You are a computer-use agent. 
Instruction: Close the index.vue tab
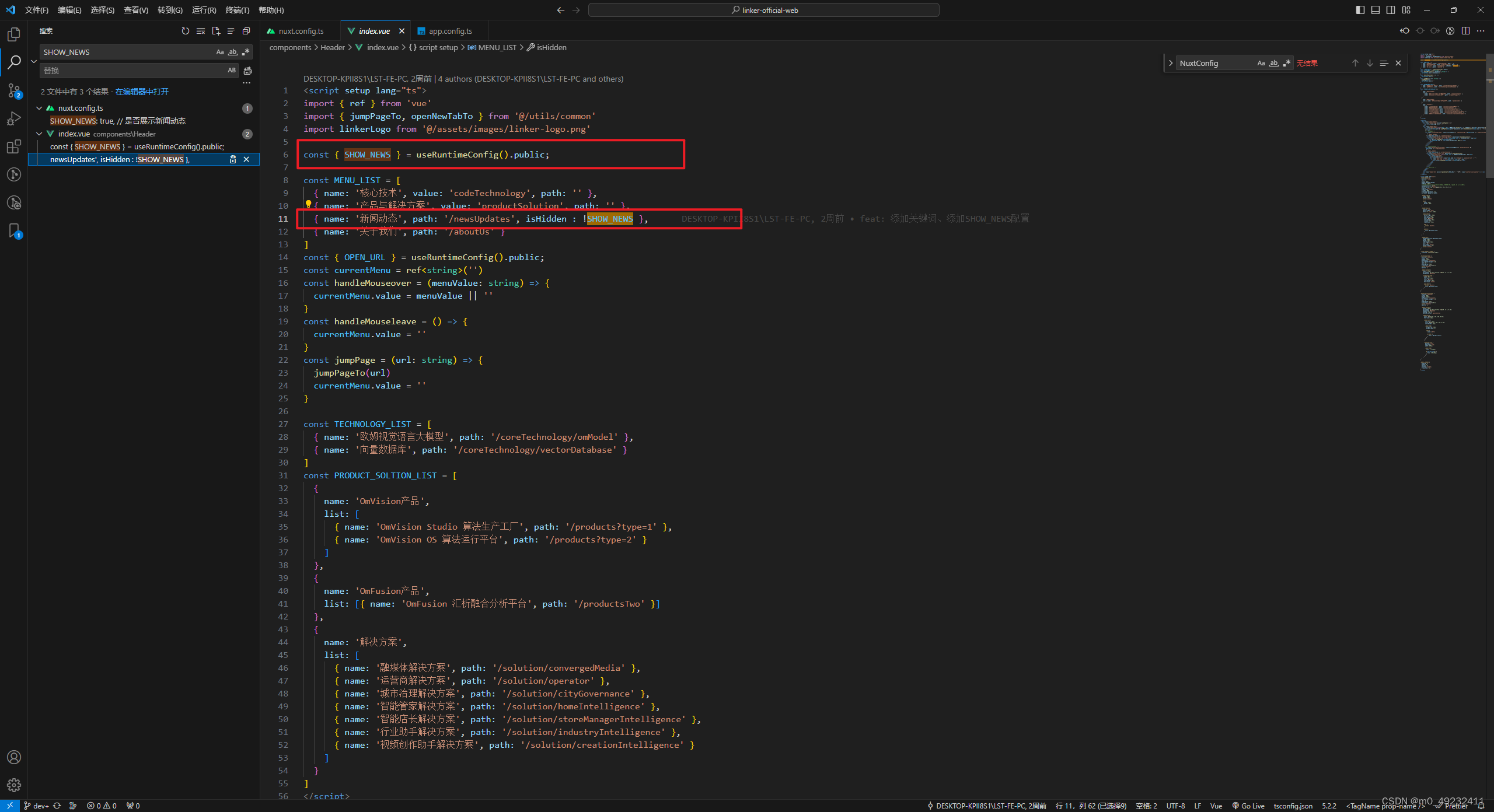tap(402, 31)
